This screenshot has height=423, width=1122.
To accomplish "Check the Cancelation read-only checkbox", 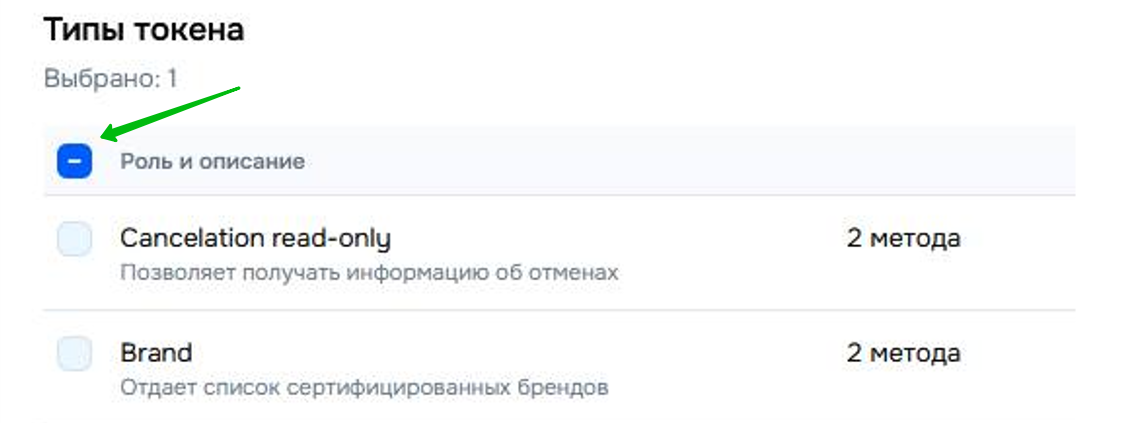I will coord(75,240).
